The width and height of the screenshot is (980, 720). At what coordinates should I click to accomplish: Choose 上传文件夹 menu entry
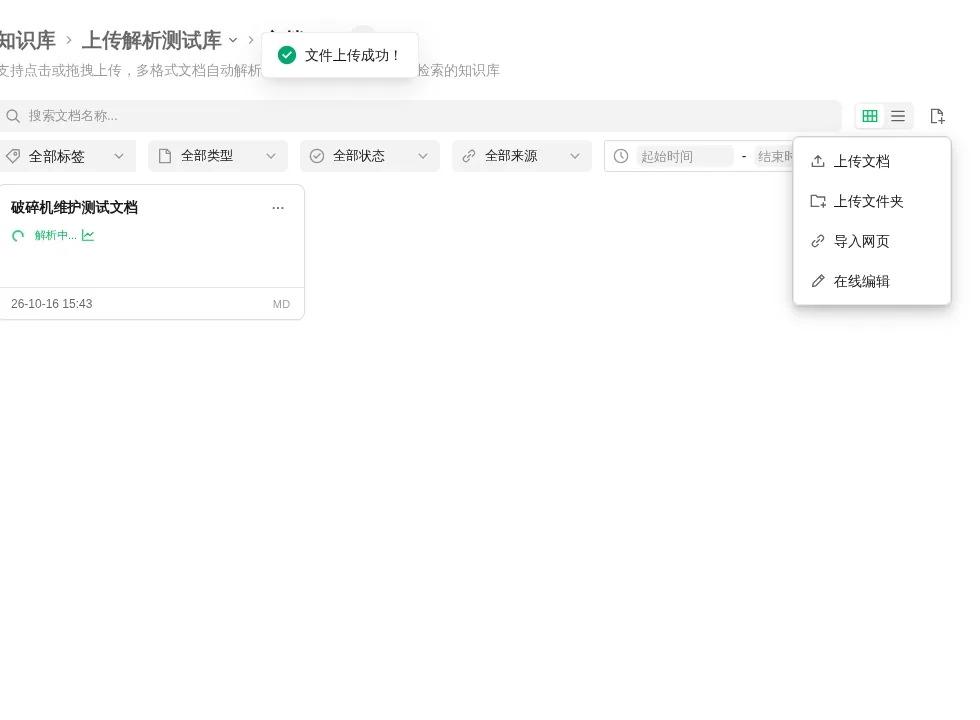tap(872, 201)
